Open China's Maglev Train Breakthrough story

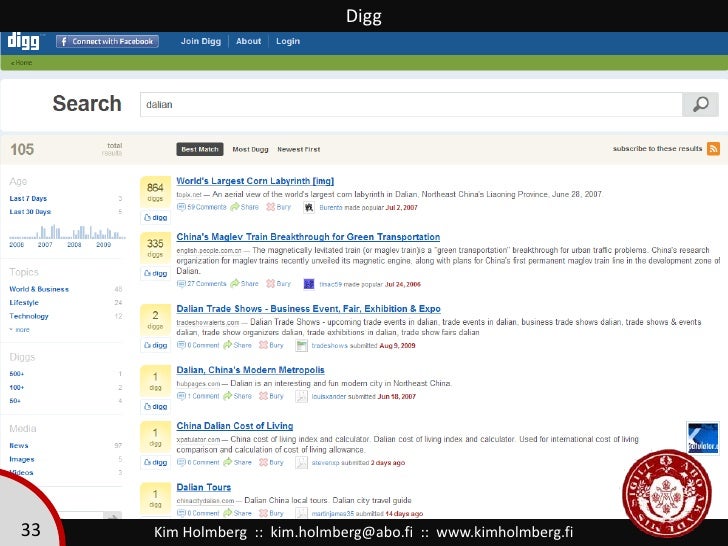308,237
